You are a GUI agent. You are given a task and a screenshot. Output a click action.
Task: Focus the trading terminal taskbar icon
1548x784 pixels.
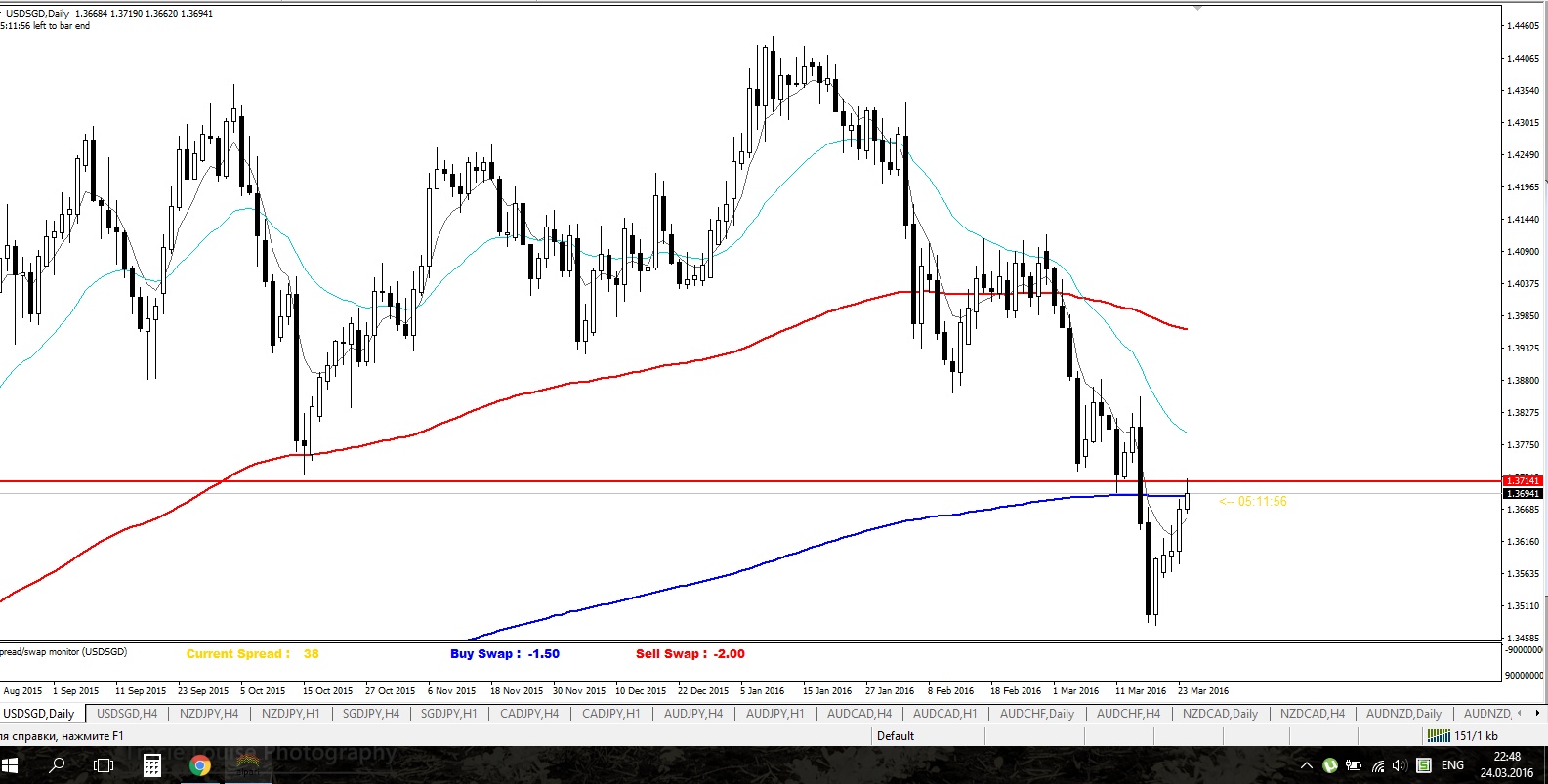click(248, 765)
